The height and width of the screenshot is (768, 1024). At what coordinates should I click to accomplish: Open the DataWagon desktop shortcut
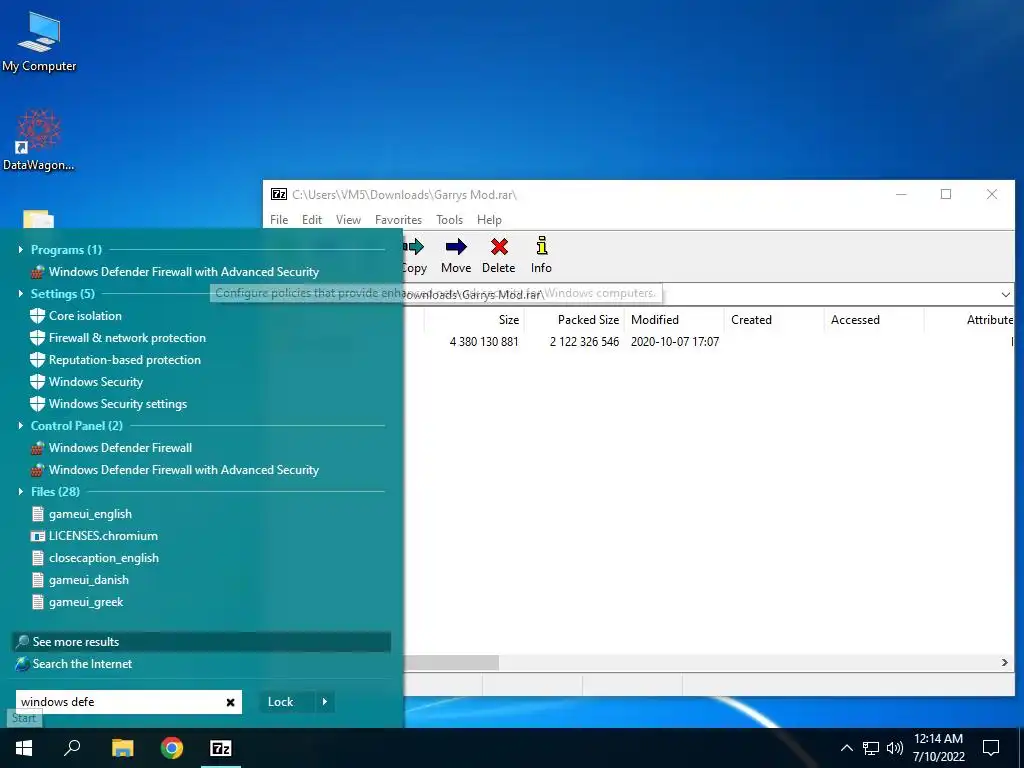coord(39,140)
